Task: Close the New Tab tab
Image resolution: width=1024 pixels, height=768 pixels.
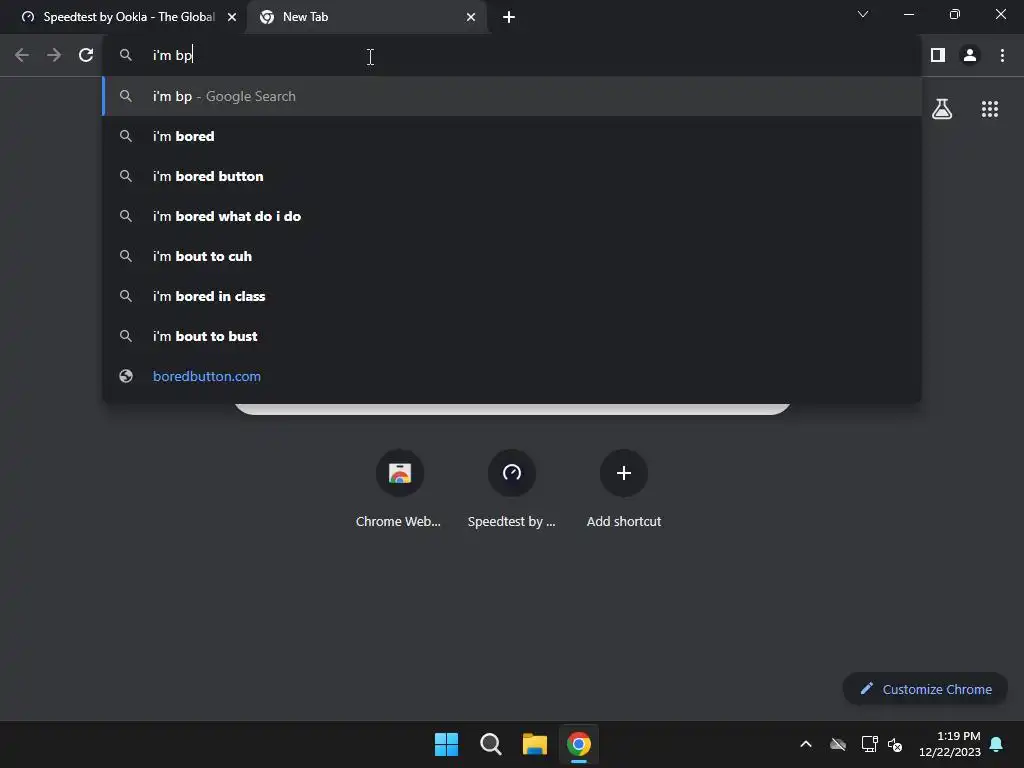Action: (471, 17)
